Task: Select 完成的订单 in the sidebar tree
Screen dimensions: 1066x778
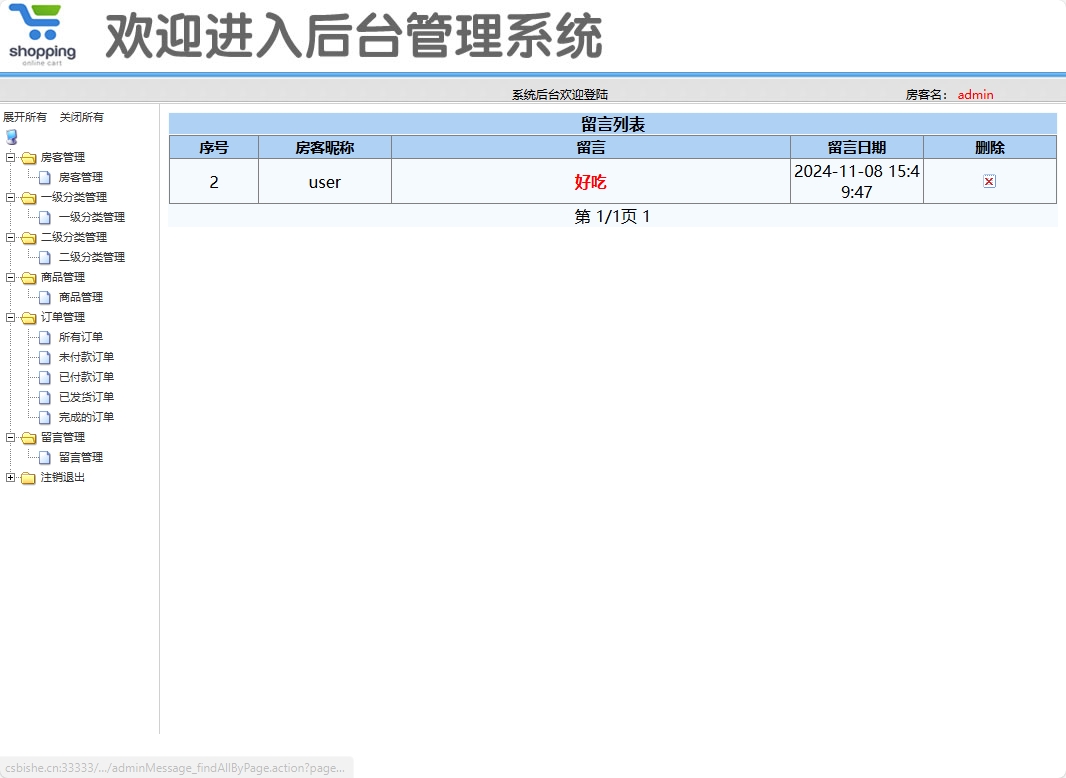Action: click(x=86, y=417)
